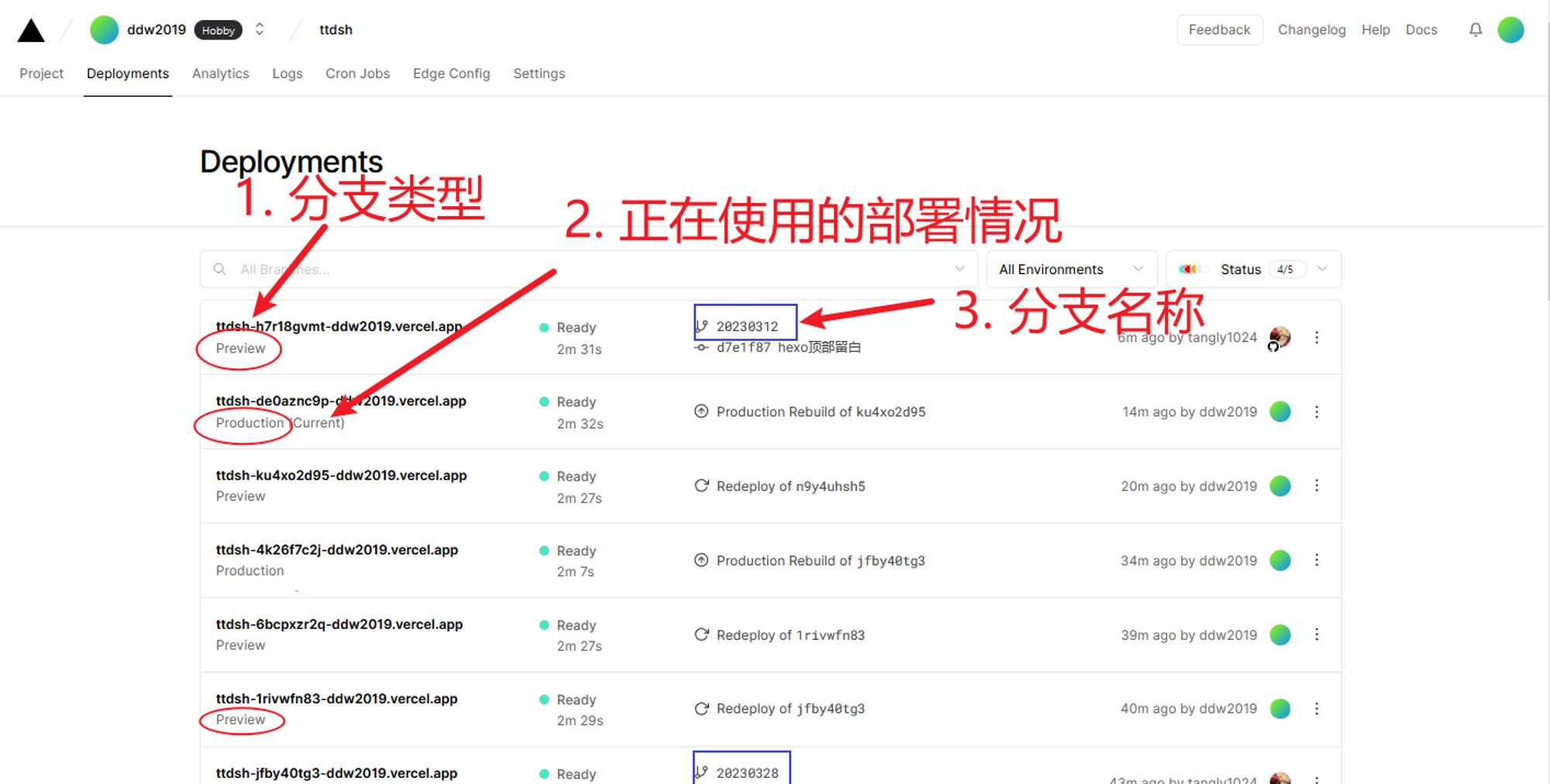
Task: Click the GitHub icon beside tangly1024's avatar
Action: [x=1274, y=347]
